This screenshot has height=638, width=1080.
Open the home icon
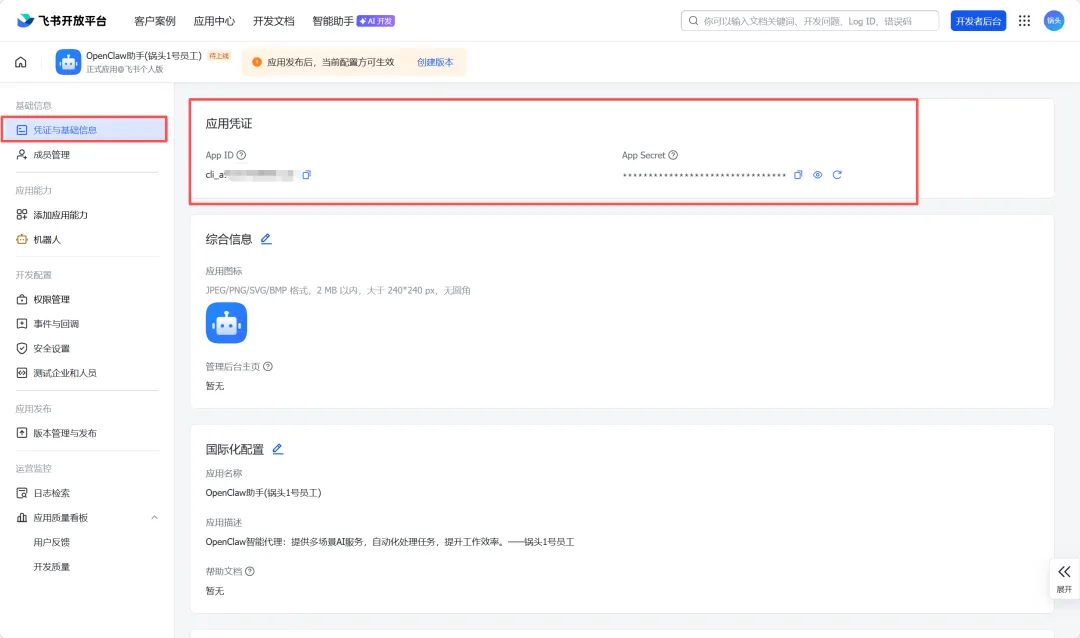pyautogui.click(x=21, y=62)
